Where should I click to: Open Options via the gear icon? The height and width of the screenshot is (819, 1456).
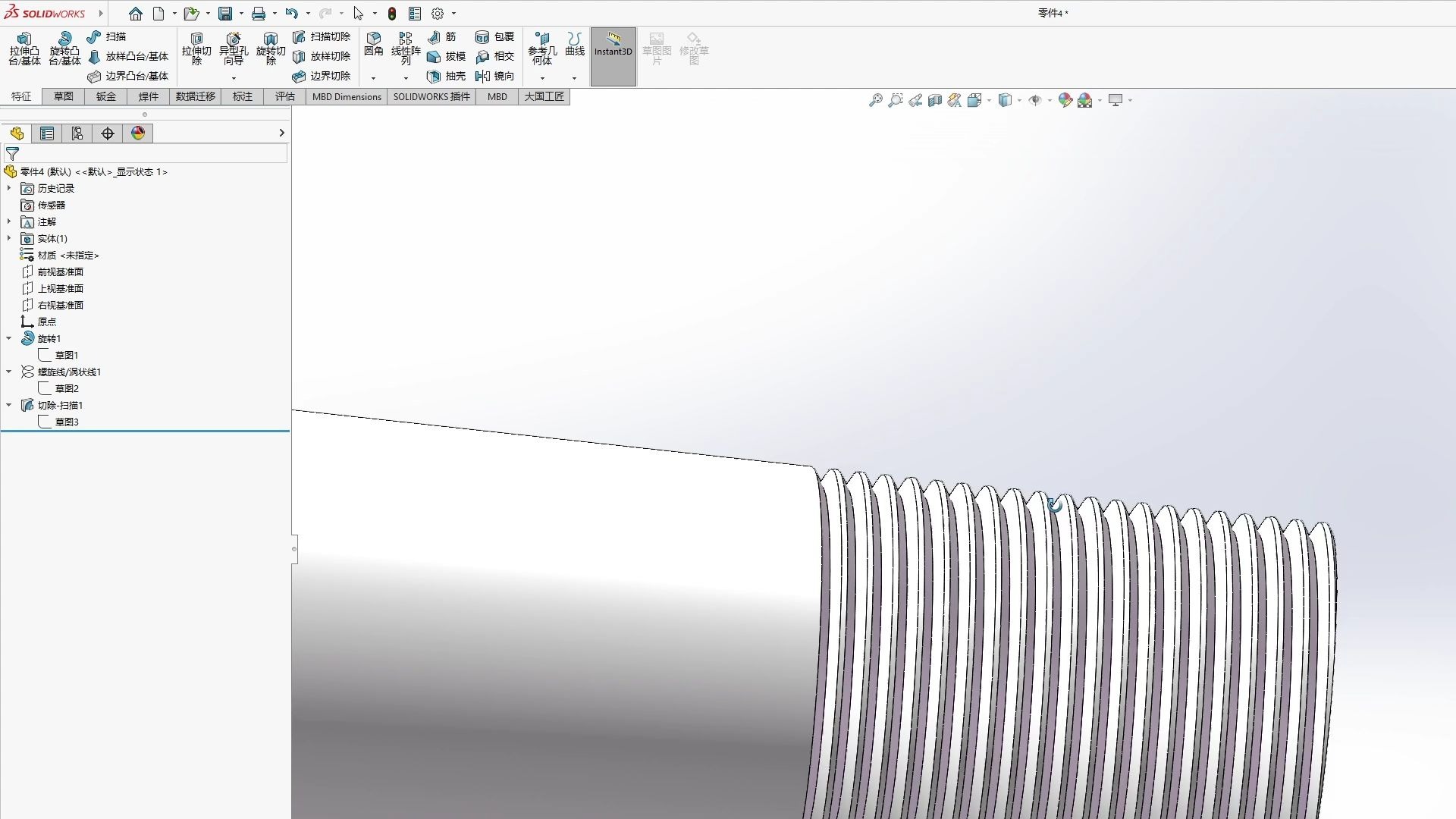pyautogui.click(x=438, y=13)
